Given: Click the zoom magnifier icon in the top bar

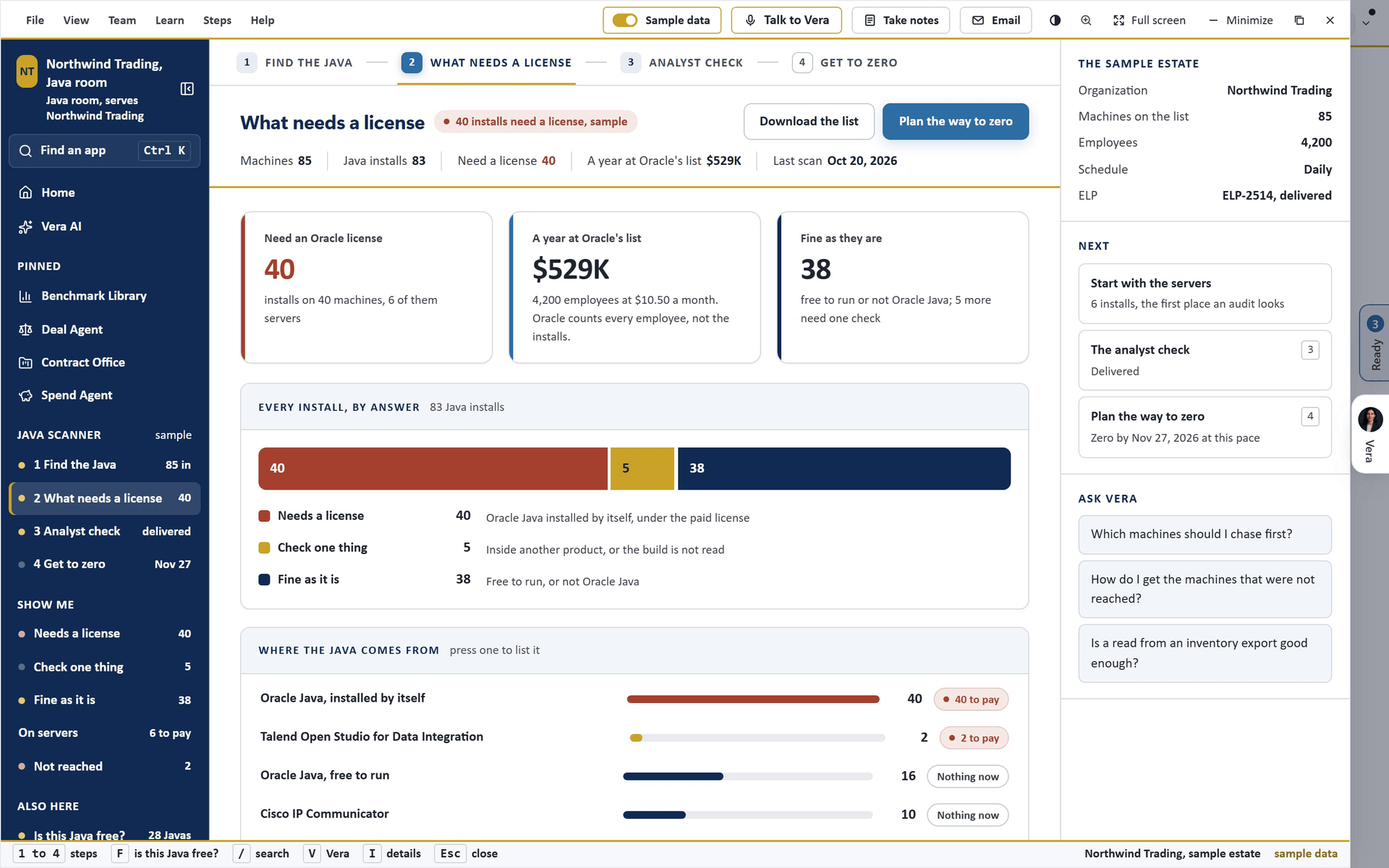Looking at the screenshot, I should pos(1086,20).
